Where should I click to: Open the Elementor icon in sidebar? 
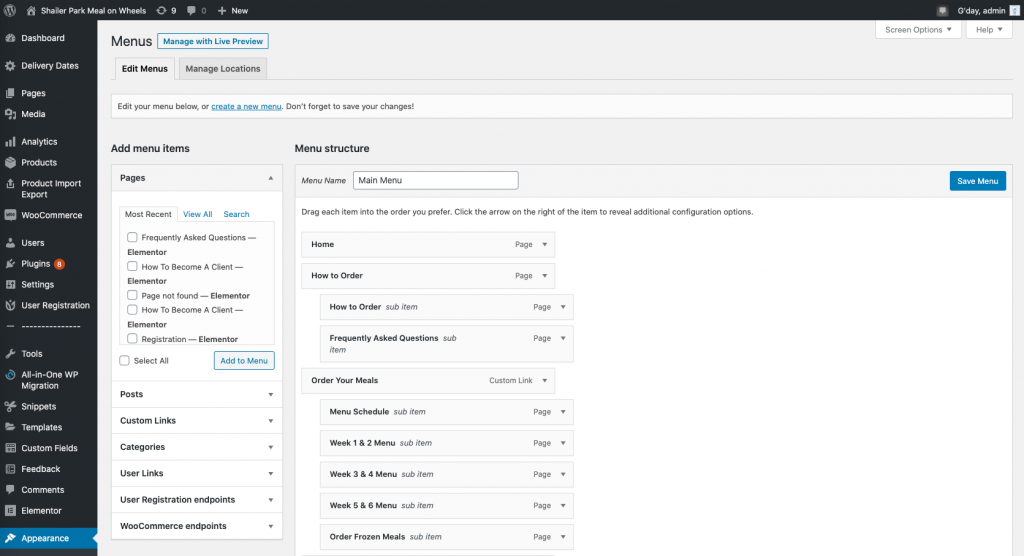click(x=10, y=511)
